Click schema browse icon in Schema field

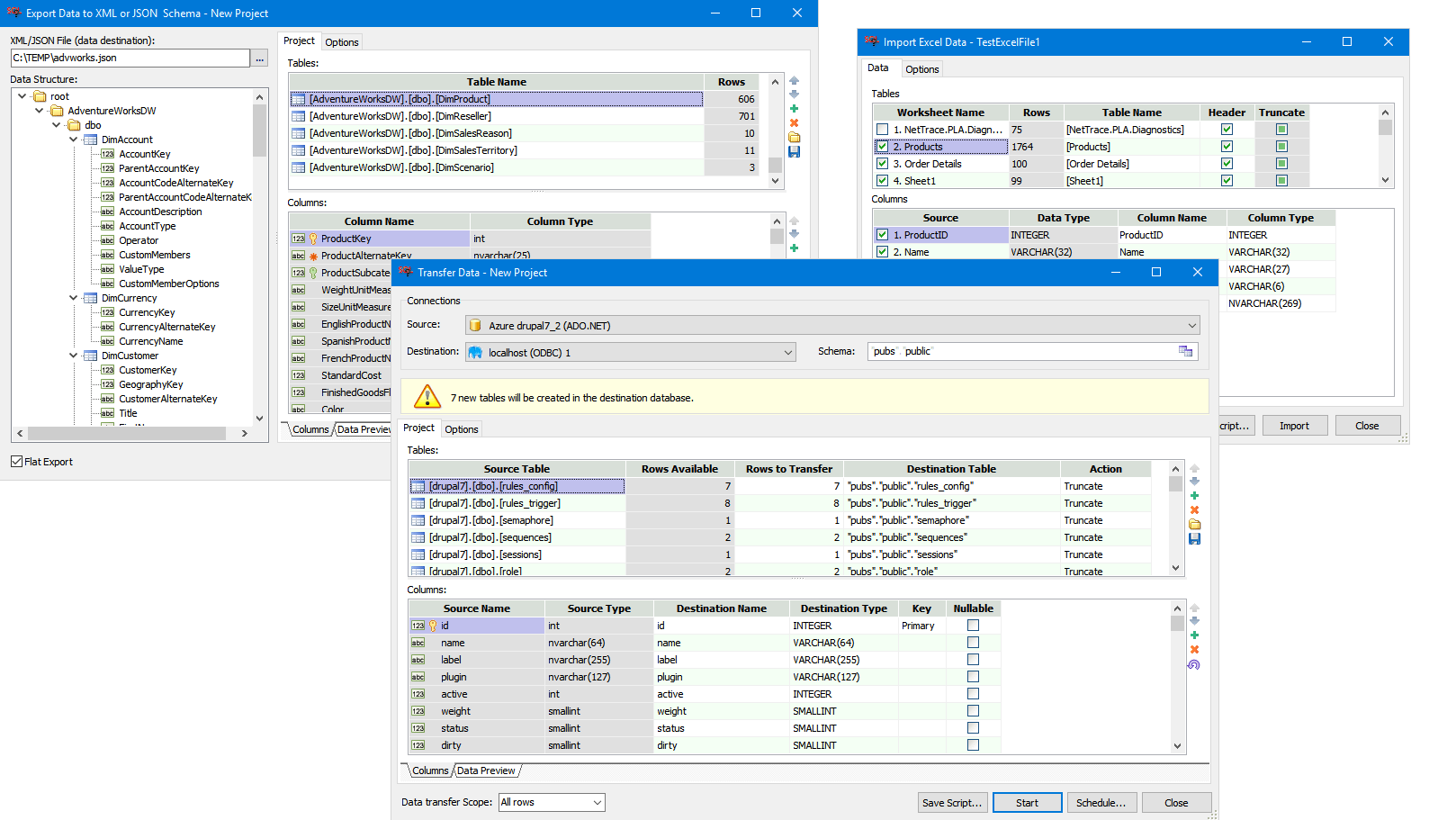pos(1185,352)
